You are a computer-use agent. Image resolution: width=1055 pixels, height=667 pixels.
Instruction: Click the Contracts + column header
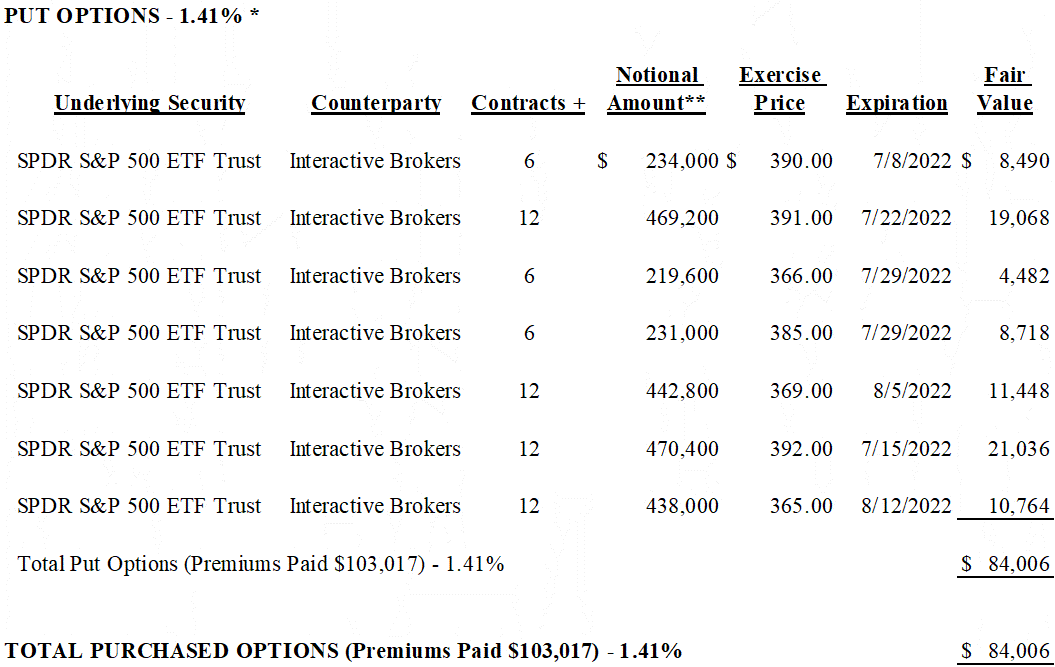click(528, 103)
